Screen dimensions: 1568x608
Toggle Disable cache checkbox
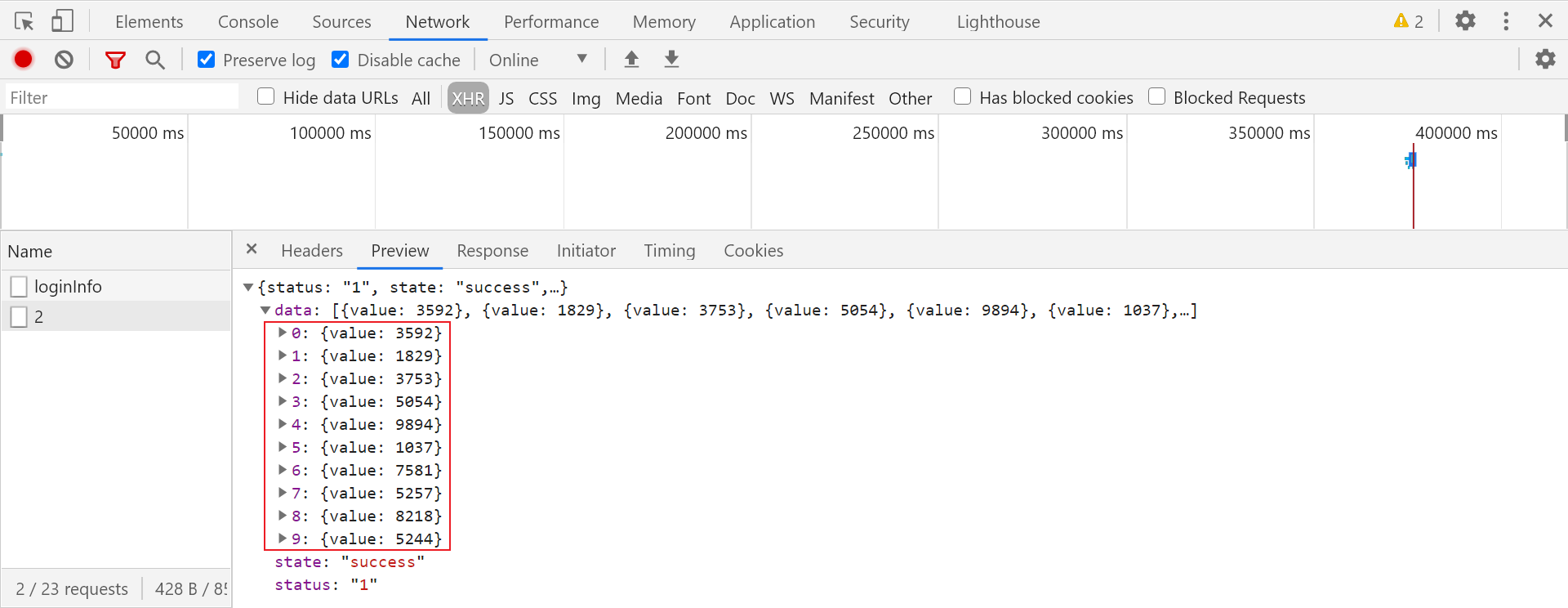pos(341,60)
